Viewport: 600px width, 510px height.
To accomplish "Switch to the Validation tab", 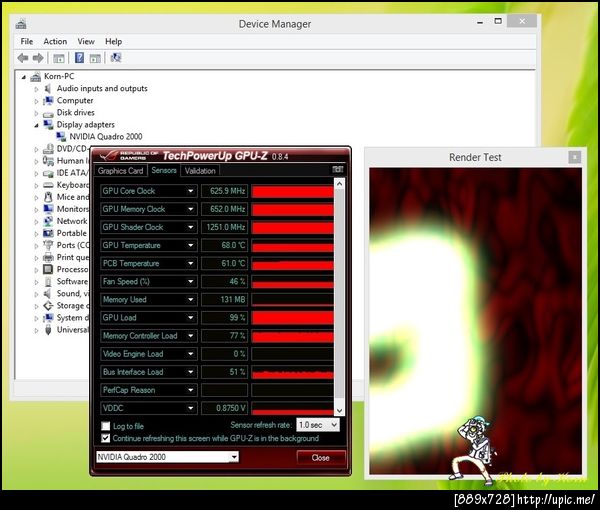I will click(x=200, y=171).
